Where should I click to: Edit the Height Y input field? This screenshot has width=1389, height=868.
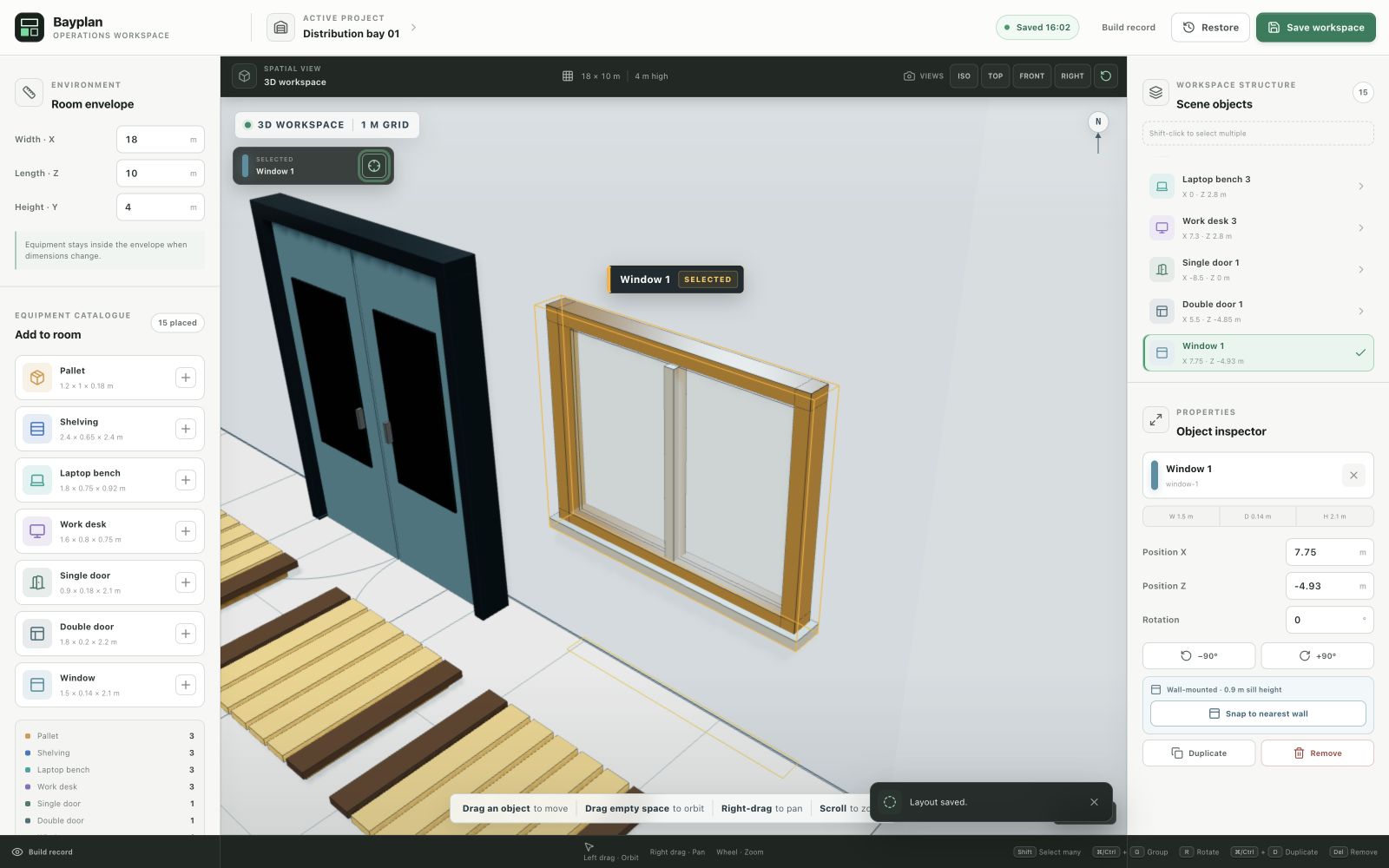(x=161, y=207)
